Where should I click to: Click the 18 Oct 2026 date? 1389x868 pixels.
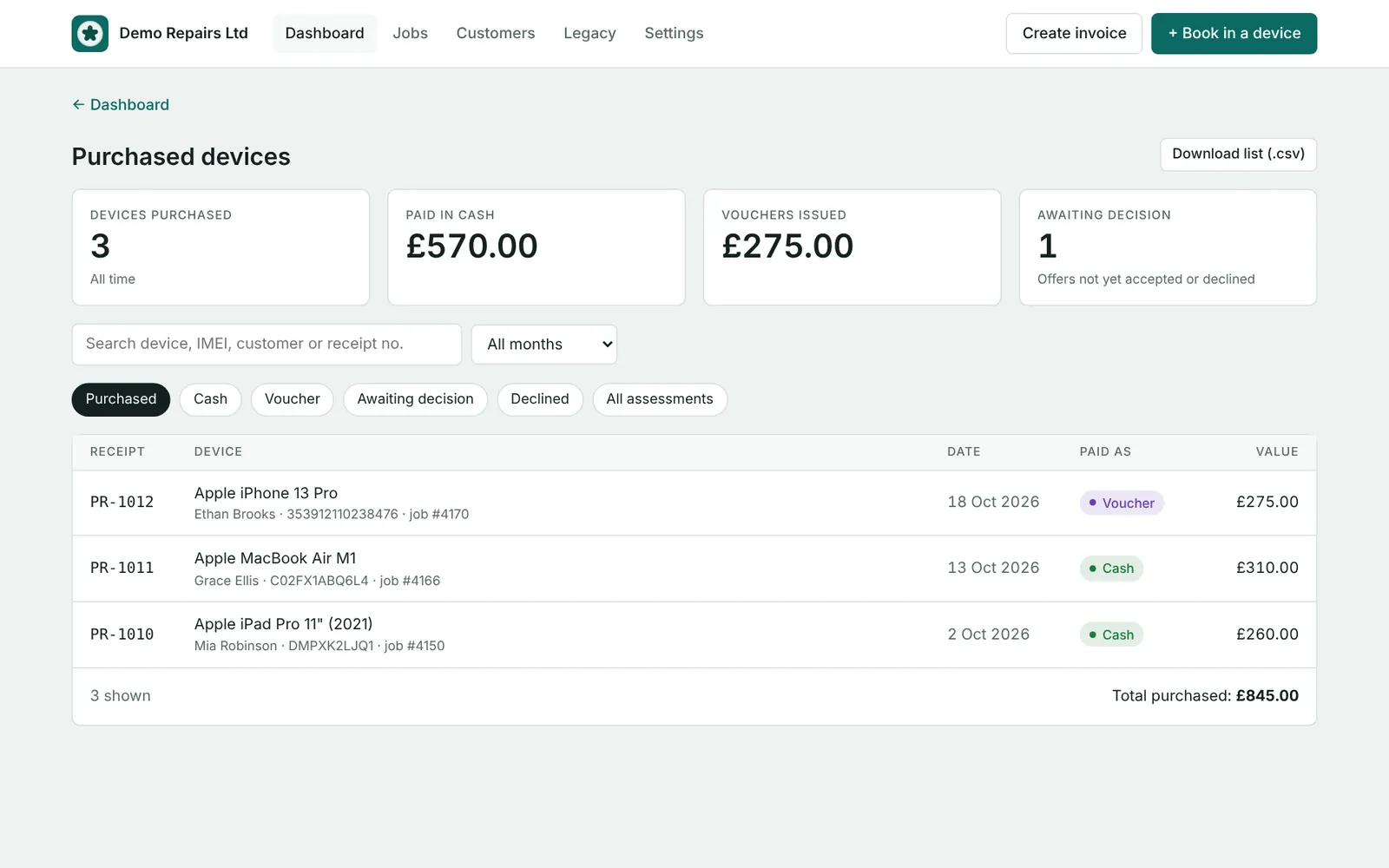pos(993,503)
